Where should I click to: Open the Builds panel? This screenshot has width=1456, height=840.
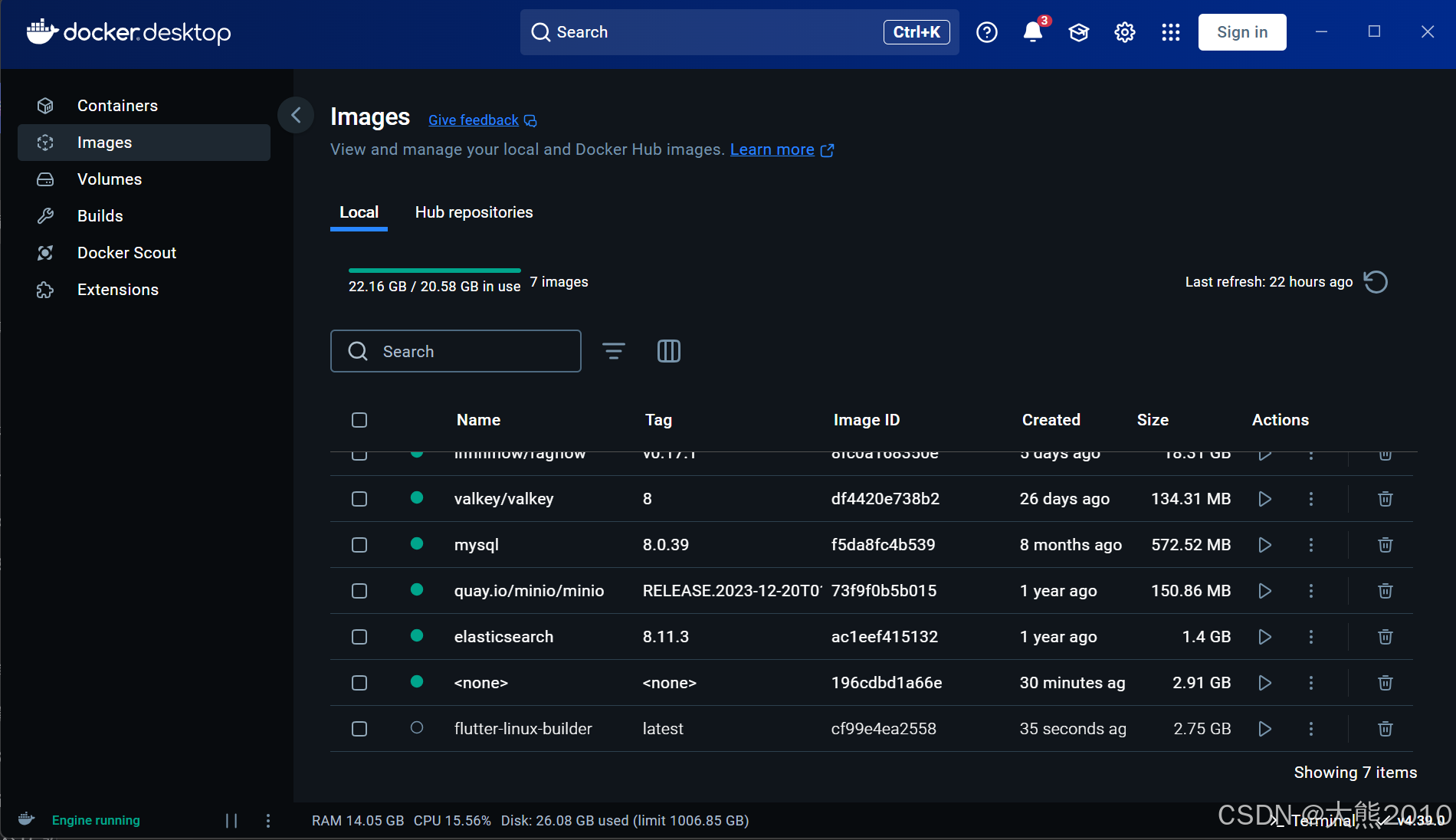pyautogui.click(x=100, y=215)
